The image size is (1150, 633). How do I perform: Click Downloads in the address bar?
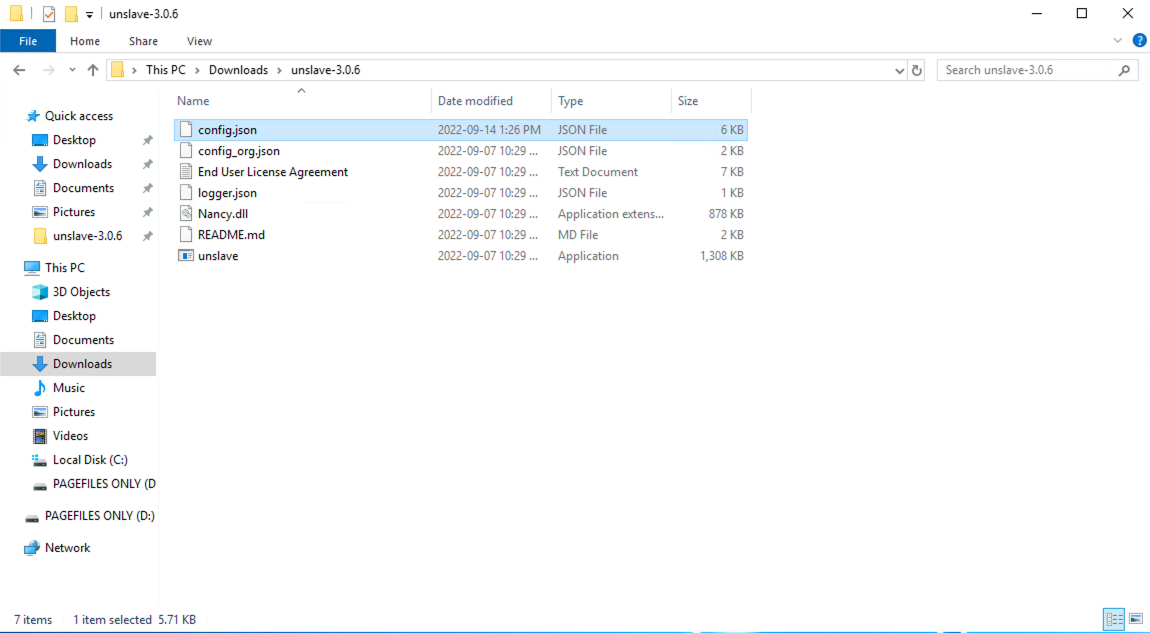[238, 70]
